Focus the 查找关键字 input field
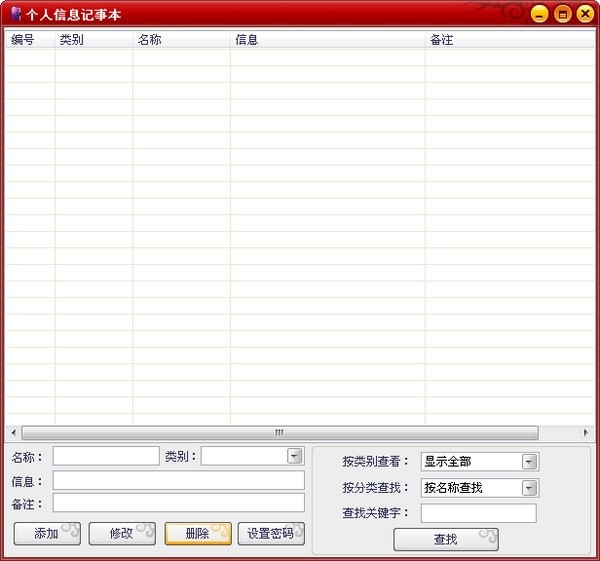600x561 pixels. (479, 513)
